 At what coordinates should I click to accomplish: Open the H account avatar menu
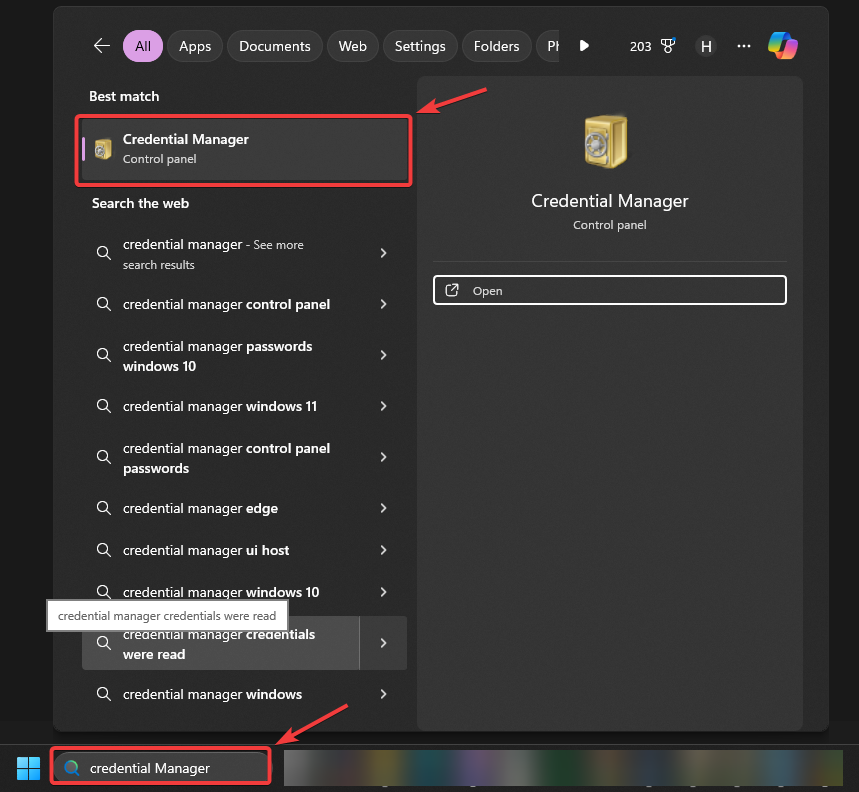(x=706, y=46)
